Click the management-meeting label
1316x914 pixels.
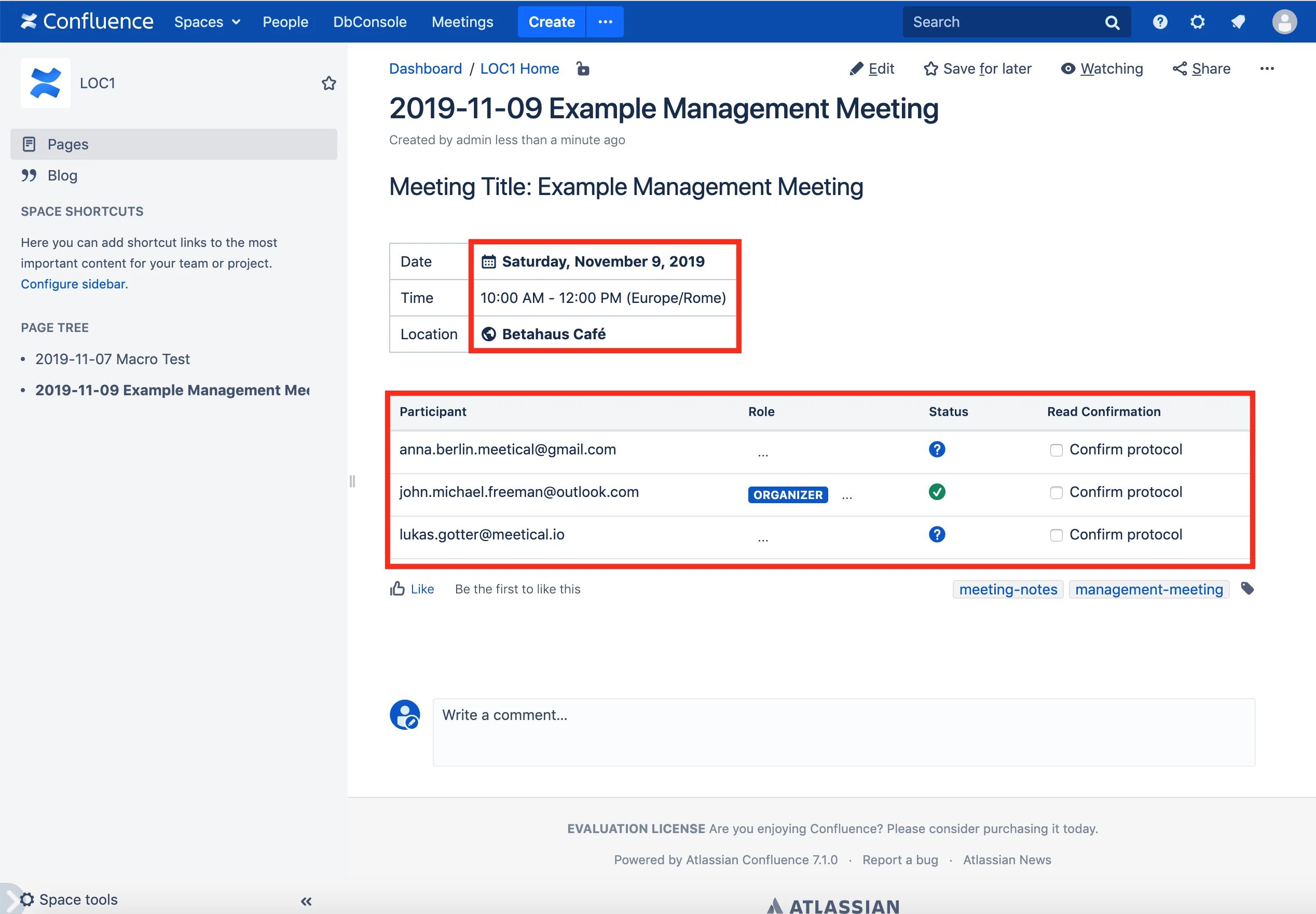(x=1149, y=589)
